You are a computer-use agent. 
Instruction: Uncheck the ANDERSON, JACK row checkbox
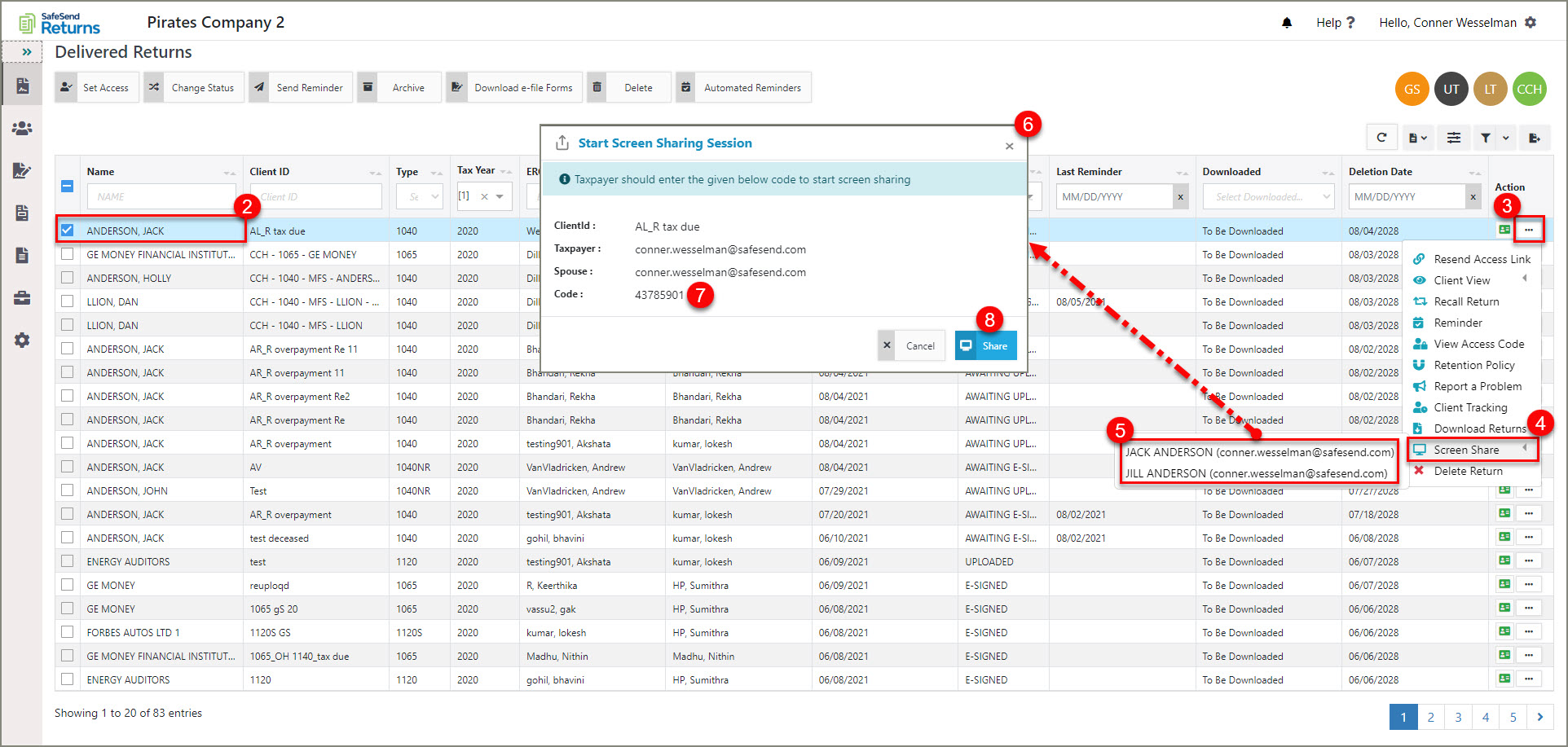68,231
